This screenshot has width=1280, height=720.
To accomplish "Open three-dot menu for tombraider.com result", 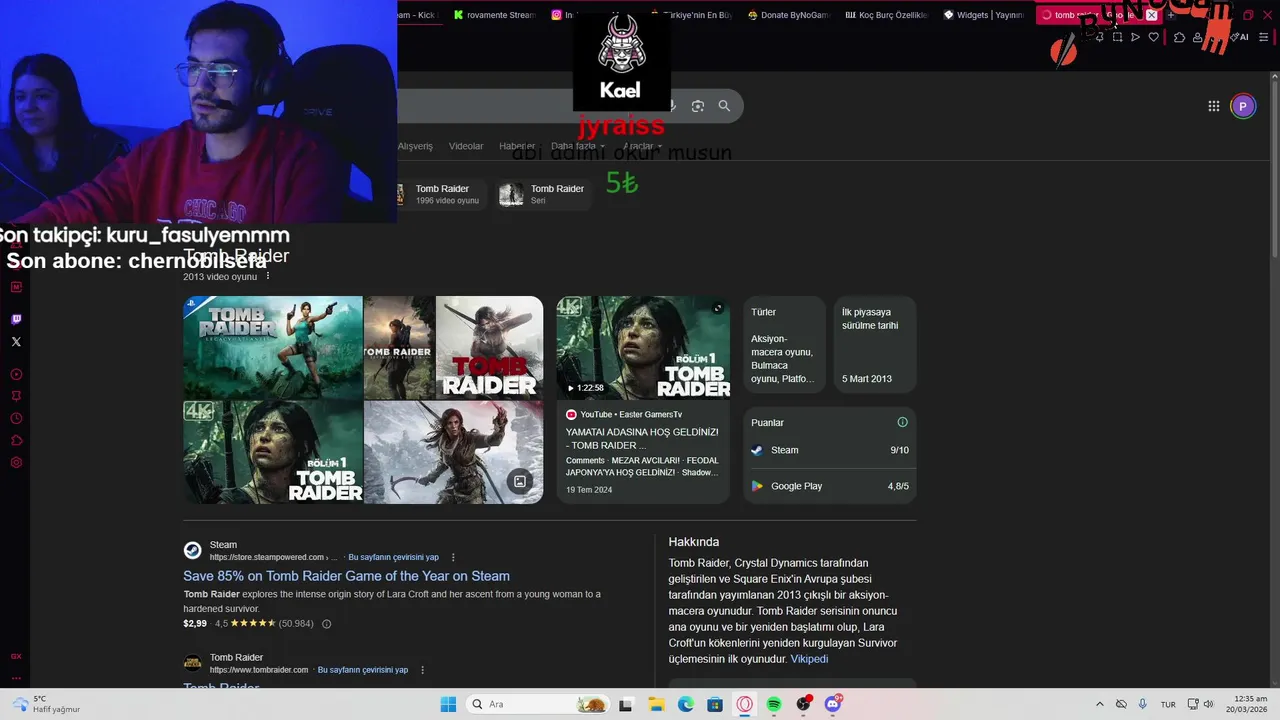I will coord(422,670).
